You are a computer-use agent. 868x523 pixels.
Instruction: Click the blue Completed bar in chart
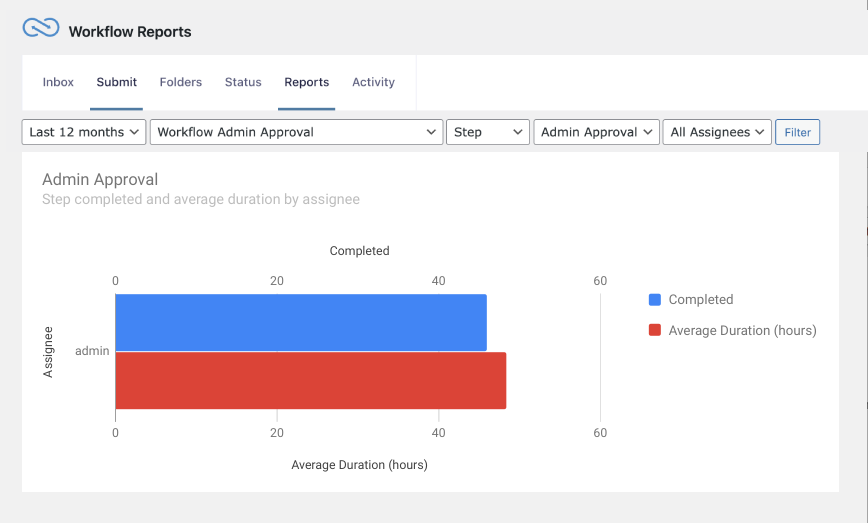[300, 322]
